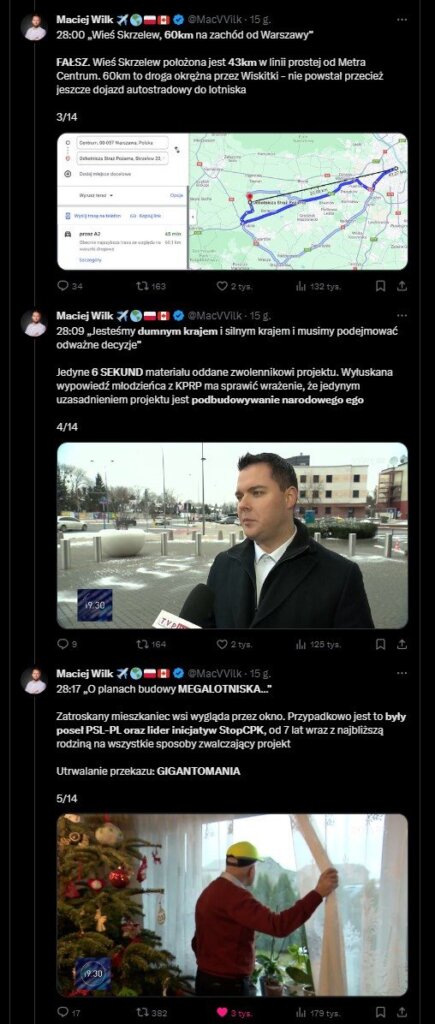The height and width of the screenshot is (1024, 435).
Task: Share the 3/14 map tweet
Action: 402,286
